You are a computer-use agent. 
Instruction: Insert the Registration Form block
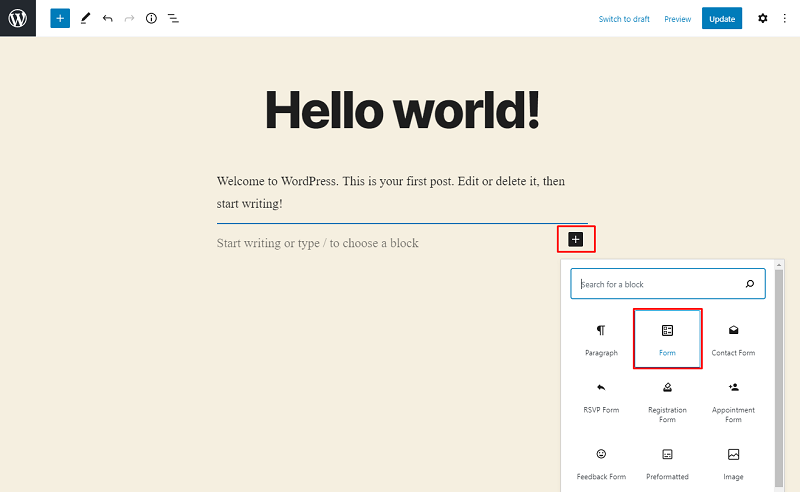(x=667, y=401)
